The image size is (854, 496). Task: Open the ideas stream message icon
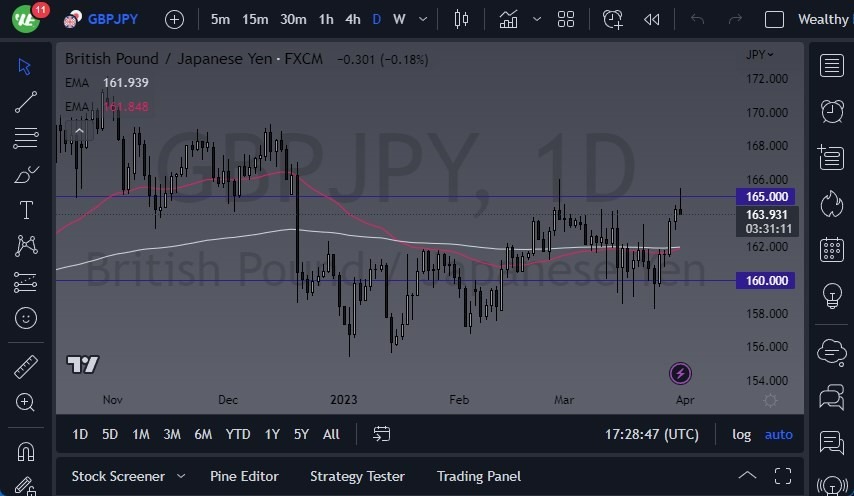832,442
